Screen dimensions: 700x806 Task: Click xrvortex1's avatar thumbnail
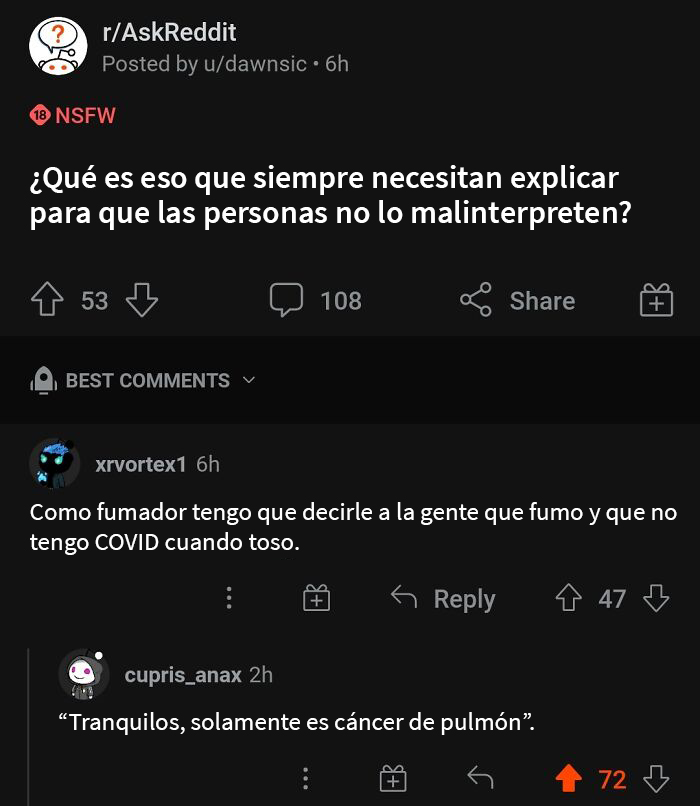coord(55,465)
